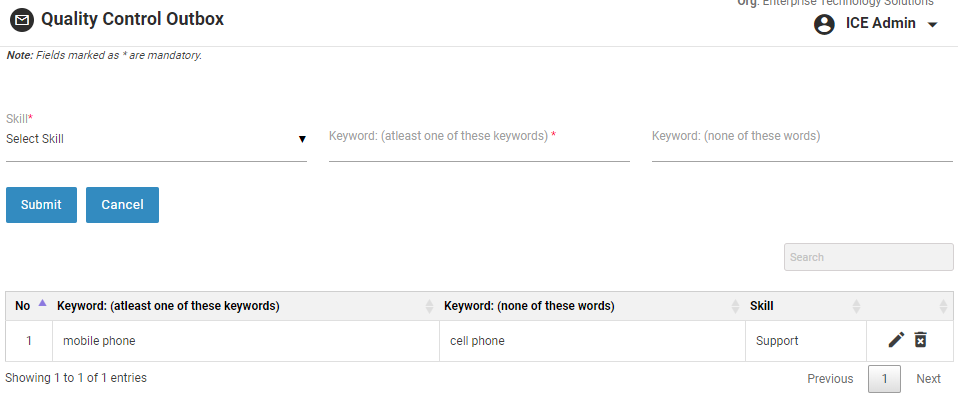Image resolution: width=958 pixels, height=405 pixels.
Task: Delete the mobile phone keyword entry
Action: point(921,340)
